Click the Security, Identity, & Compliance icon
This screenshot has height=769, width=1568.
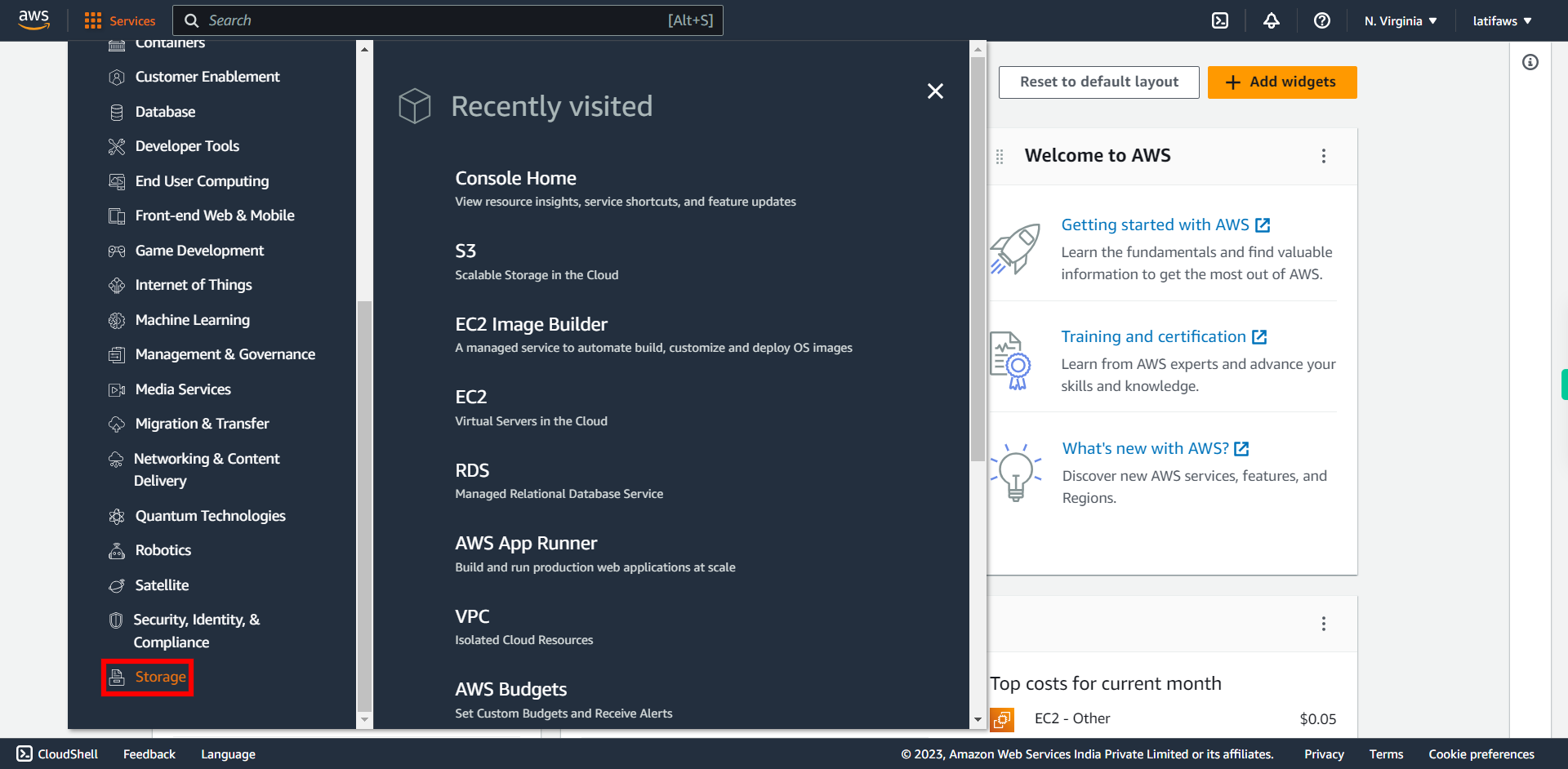coord(116,620)
